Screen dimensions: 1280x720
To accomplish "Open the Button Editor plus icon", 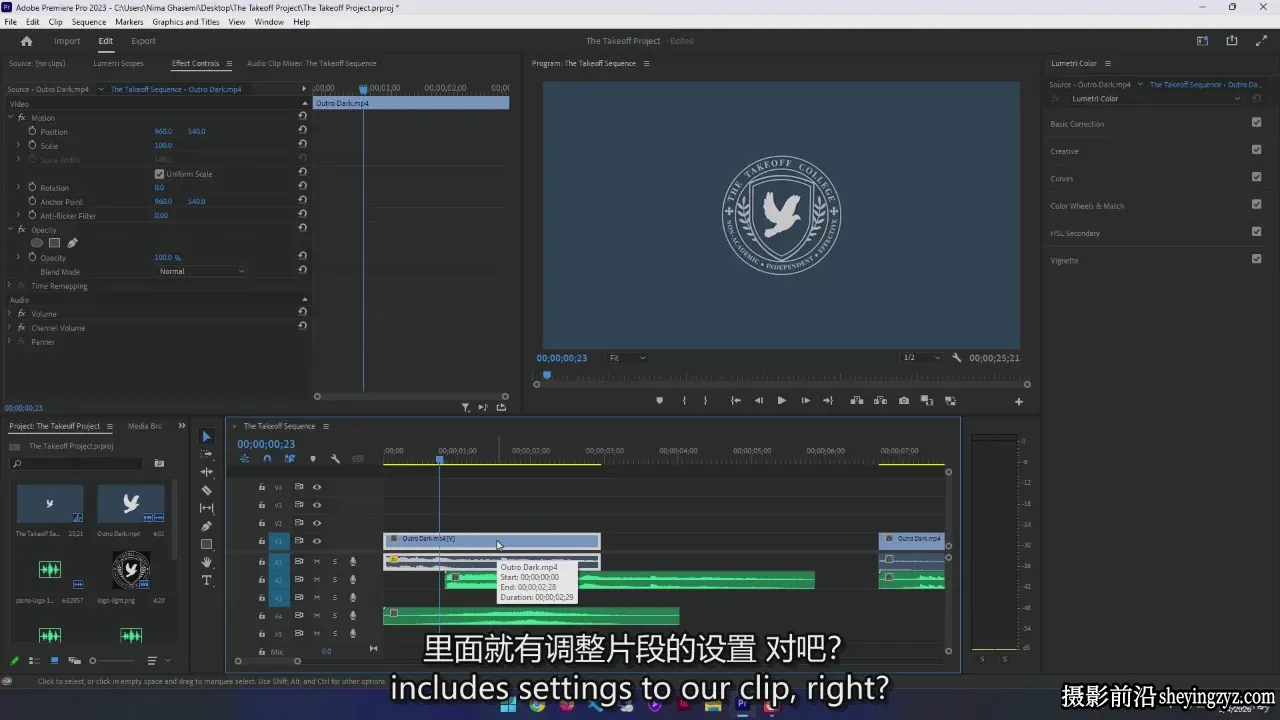I will point(1019,402).
